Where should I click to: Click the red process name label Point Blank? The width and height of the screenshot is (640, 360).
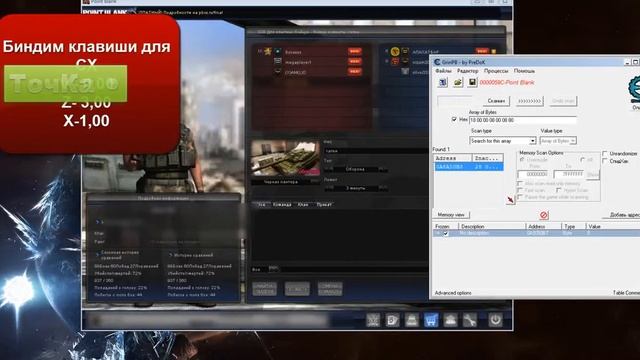(x=507, y=82)
